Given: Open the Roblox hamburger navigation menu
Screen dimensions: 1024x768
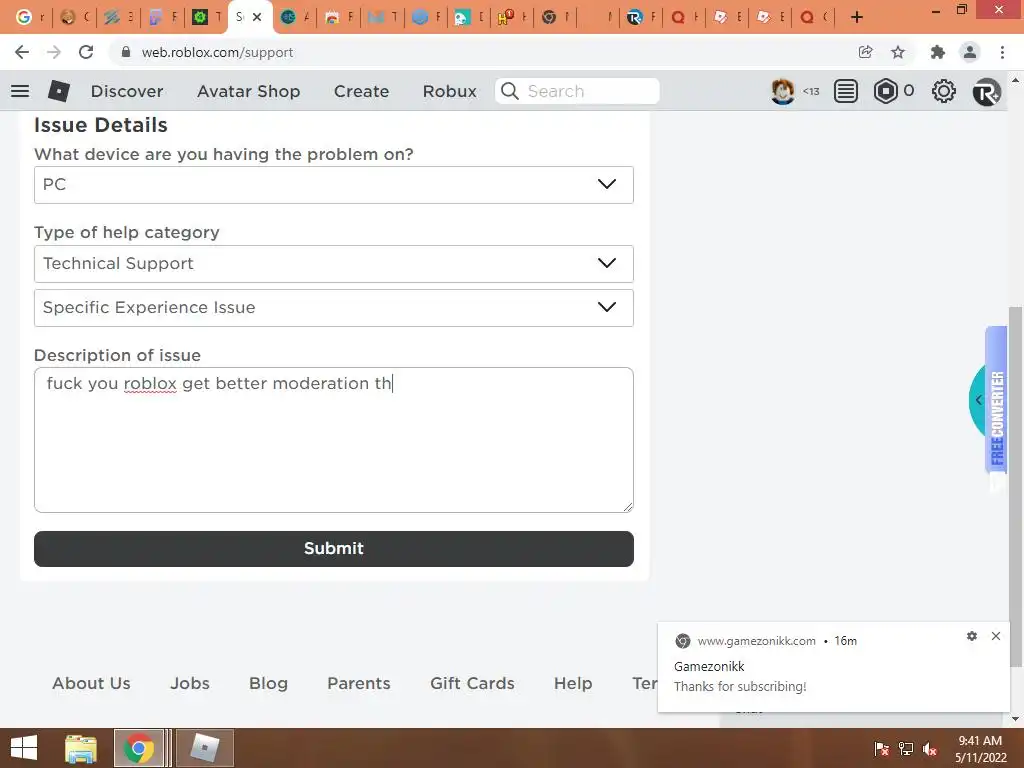Looking at the screenshot, I should point(20,91).
